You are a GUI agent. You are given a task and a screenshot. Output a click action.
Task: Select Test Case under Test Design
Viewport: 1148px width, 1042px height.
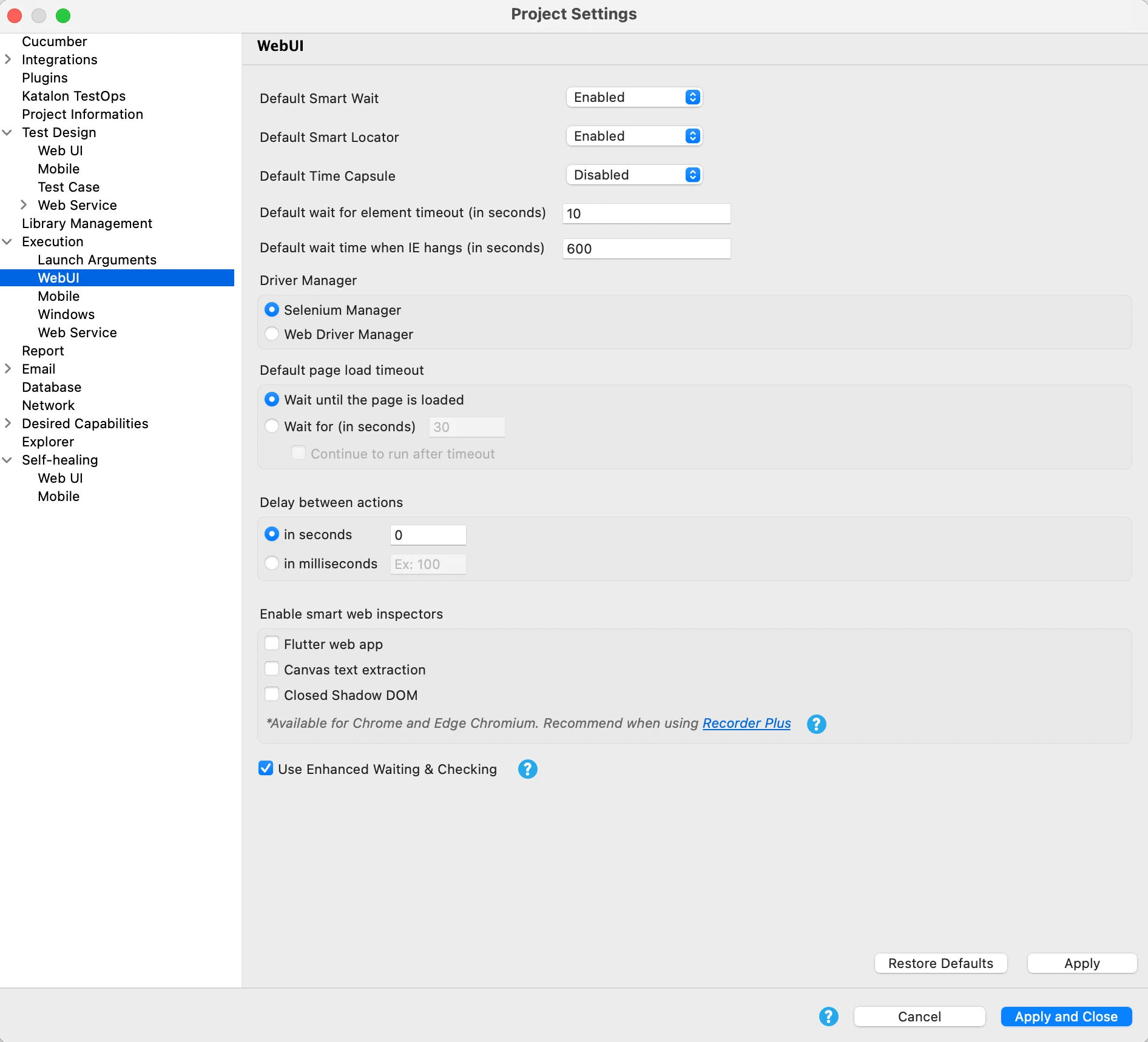(x=69, y=187)
